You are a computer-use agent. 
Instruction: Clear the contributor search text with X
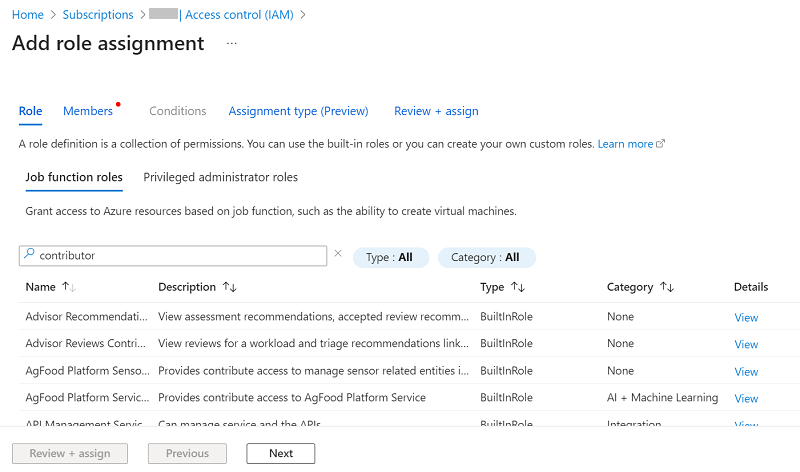tap(338, 254)
